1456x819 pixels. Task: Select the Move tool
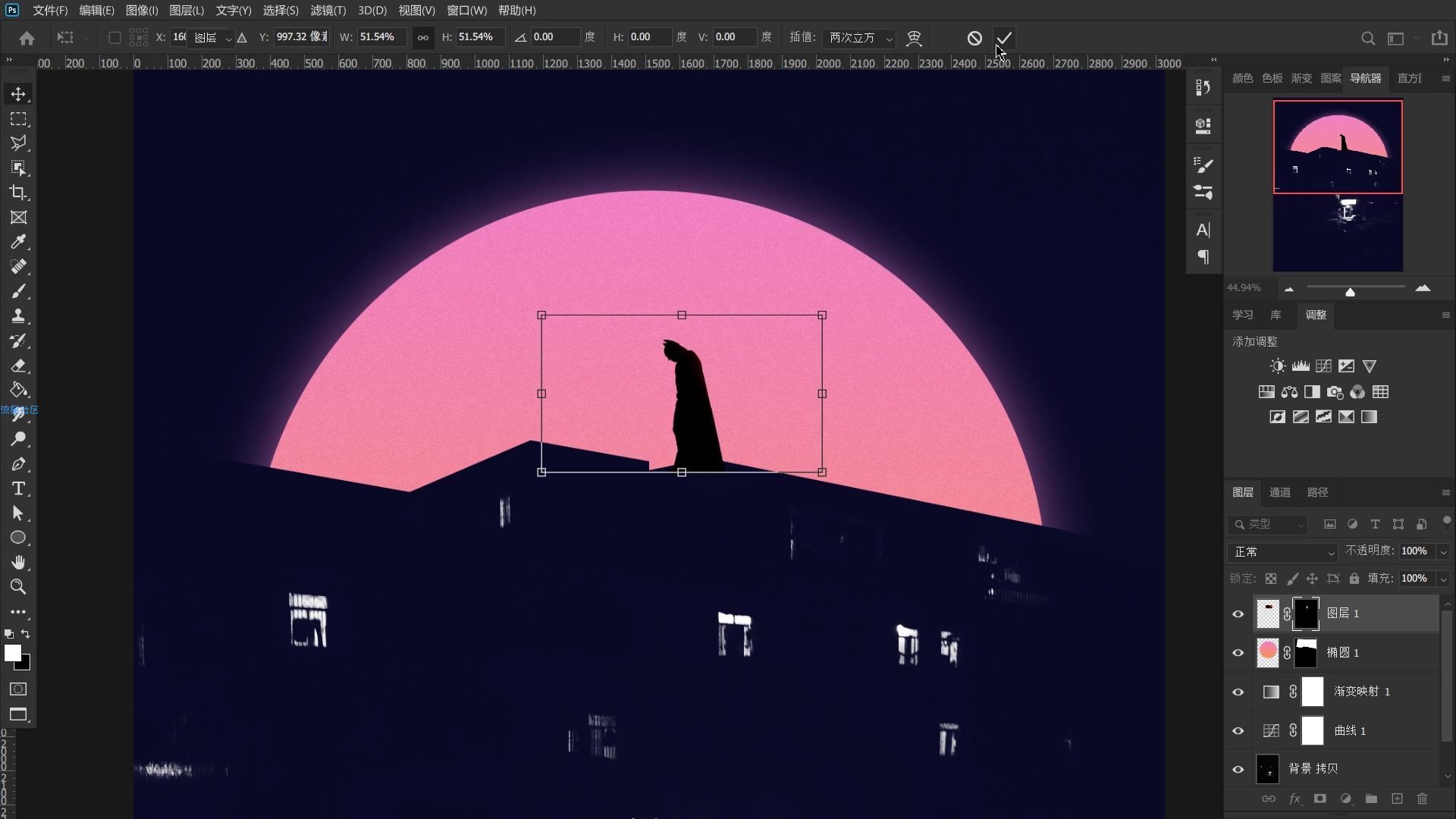18,94
